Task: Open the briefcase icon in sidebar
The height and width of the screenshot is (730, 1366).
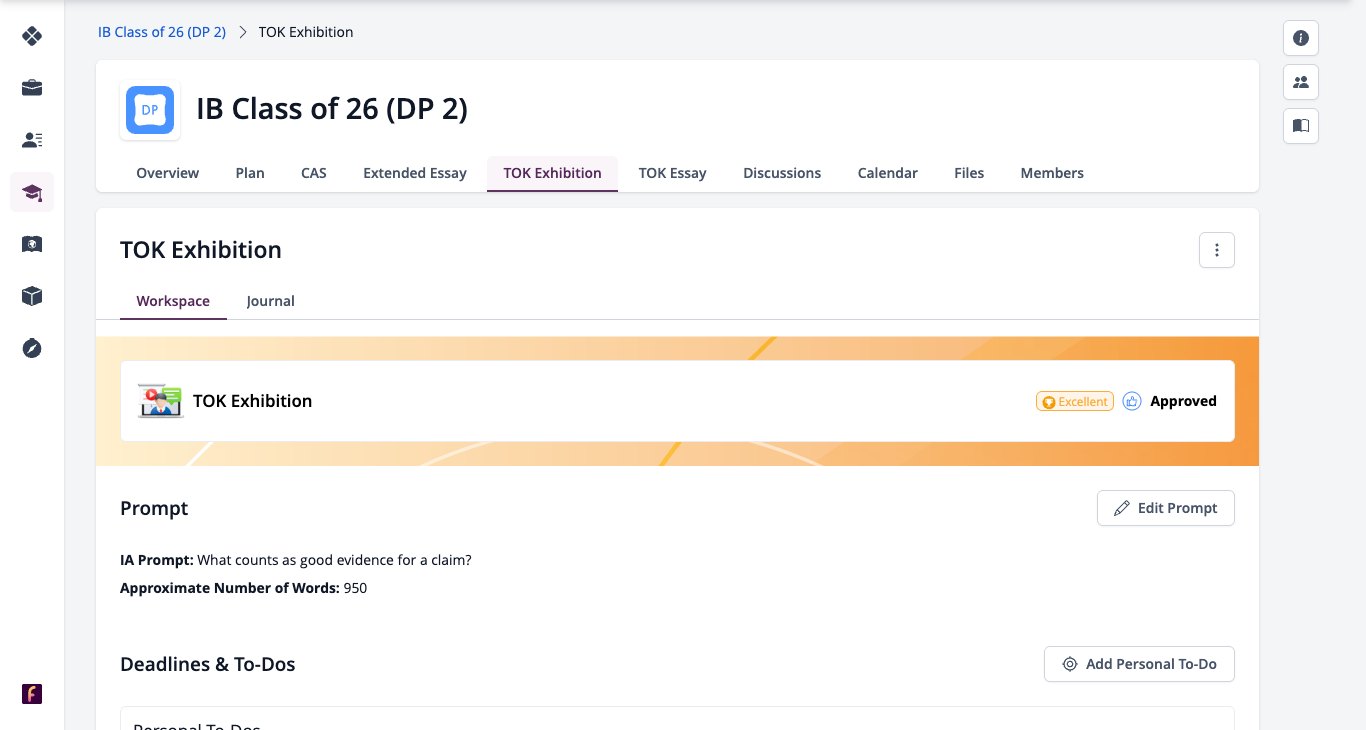Action: pyautogui.click(x=32, y=88)
